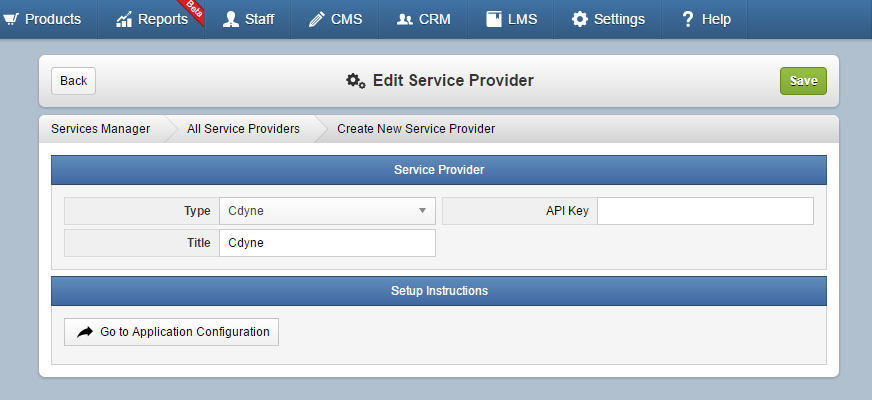Click the Type dropdown arrow
This screenshot has width=872, height=400.
click(x=422, y=211)
